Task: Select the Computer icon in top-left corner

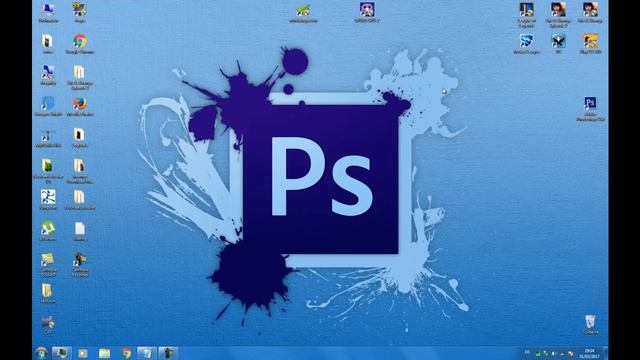Action: [48, 13]
